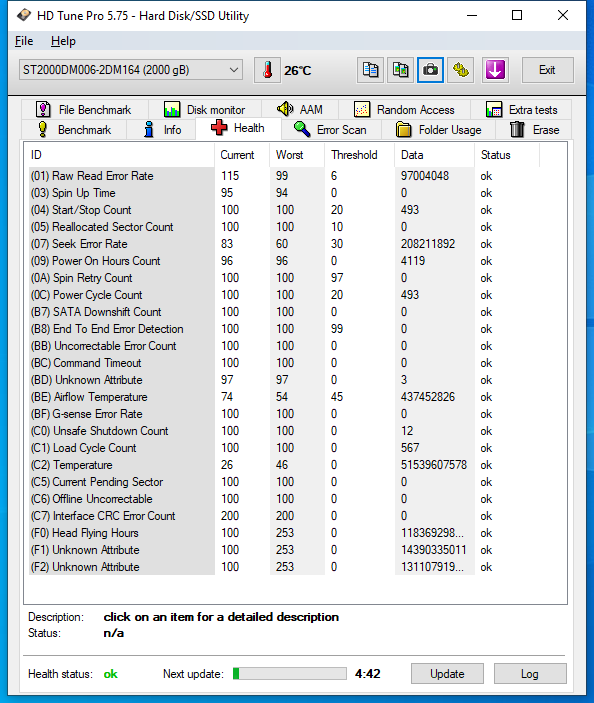Select the Power On Hours Count row
The width and height of the screenshot is (594, 703).
coord(284,261)
